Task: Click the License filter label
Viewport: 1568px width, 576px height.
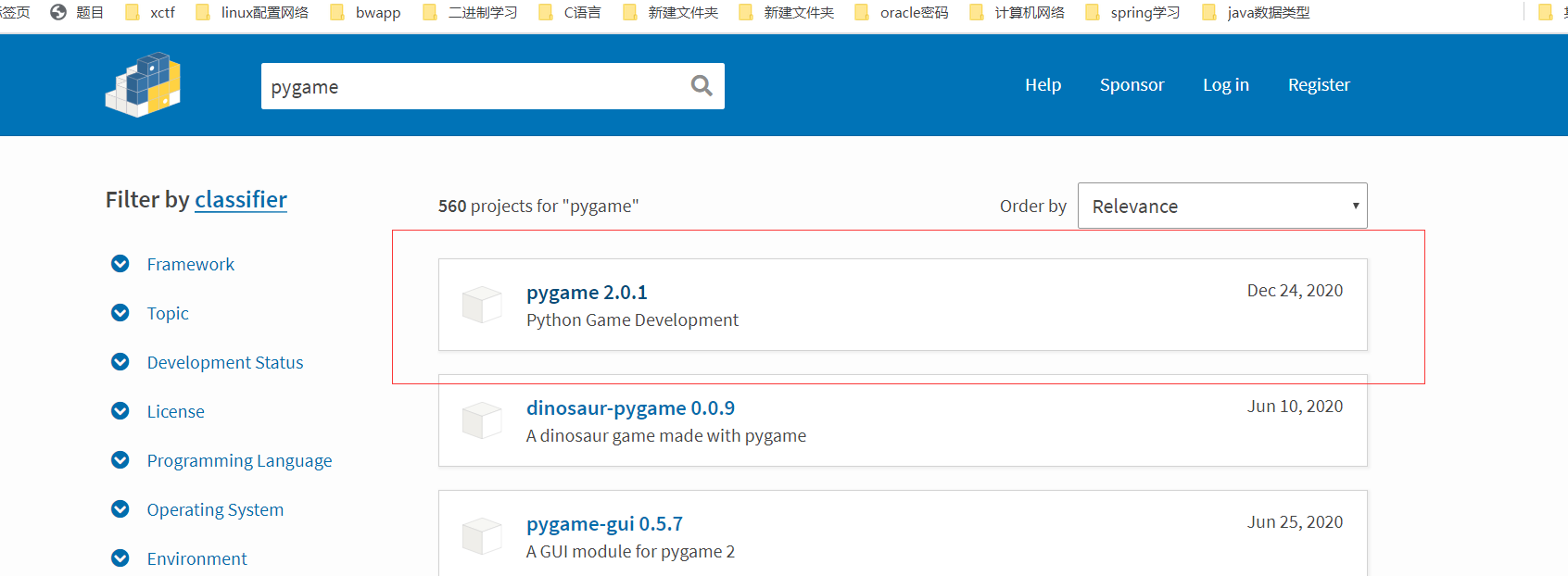Action: [x=176, y=411]
